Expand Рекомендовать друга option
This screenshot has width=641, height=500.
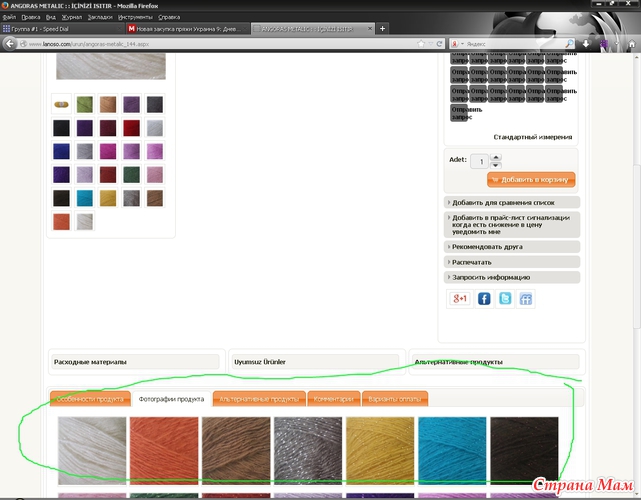[512, 247]
